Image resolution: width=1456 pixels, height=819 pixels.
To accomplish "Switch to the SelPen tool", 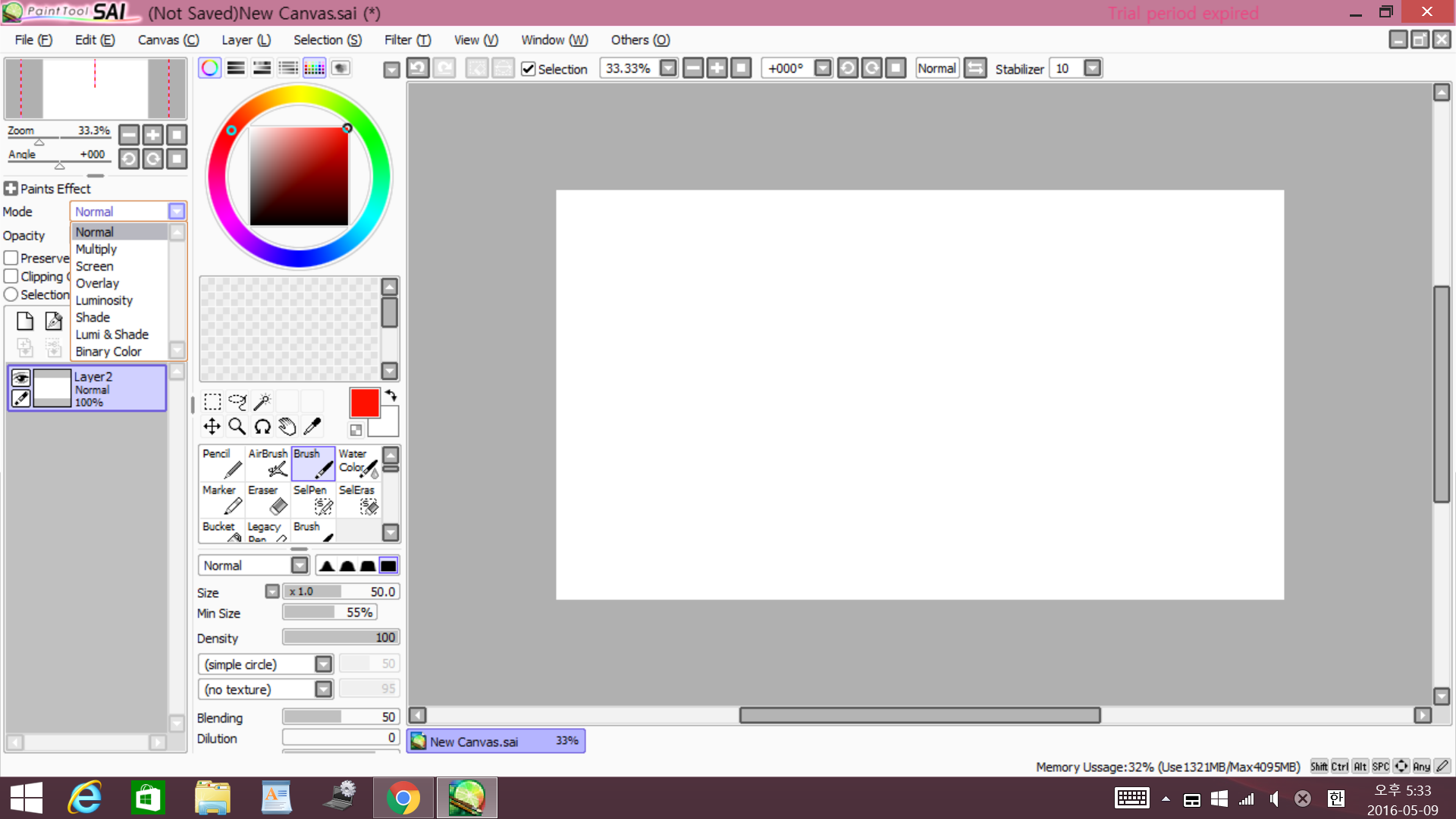I will point(312,499).
